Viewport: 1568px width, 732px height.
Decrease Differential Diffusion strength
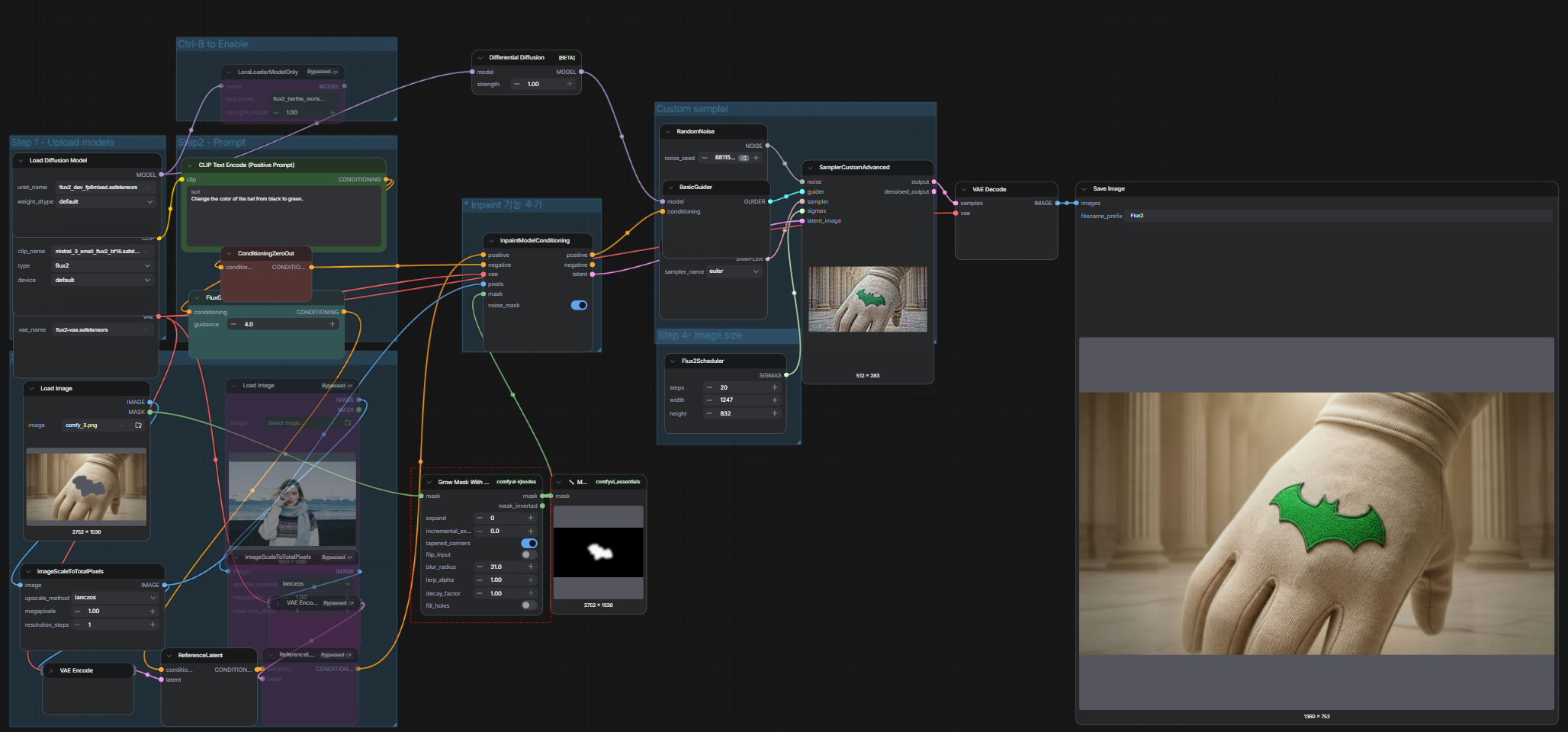click(x=516, y=84)
